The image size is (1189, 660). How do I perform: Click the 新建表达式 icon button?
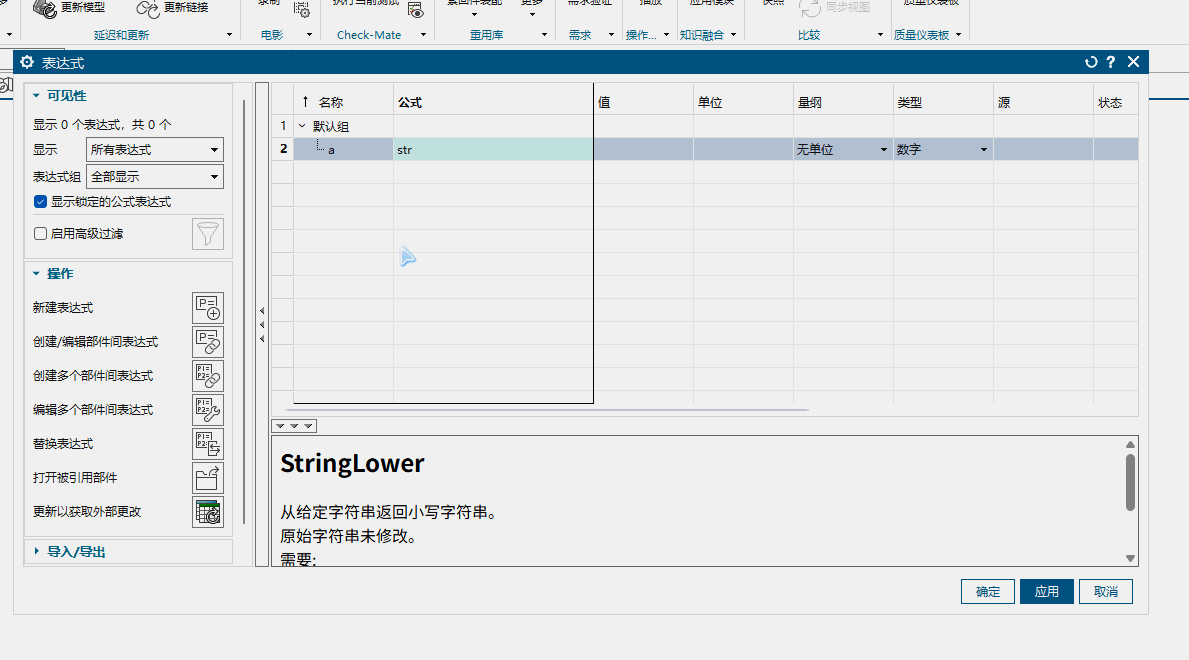click(x=208, y=308)
